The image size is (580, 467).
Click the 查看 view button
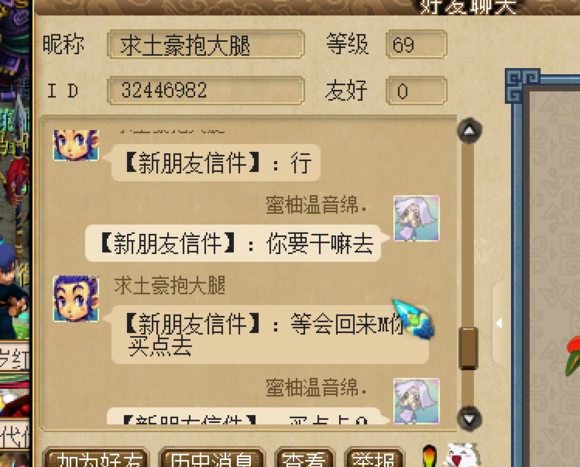point(304,458)
